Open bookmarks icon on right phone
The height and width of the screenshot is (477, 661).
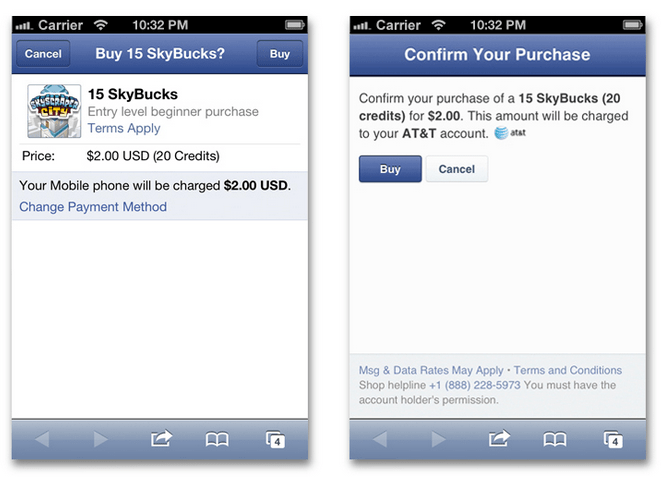pyautogui.click(x=555, y=439)
